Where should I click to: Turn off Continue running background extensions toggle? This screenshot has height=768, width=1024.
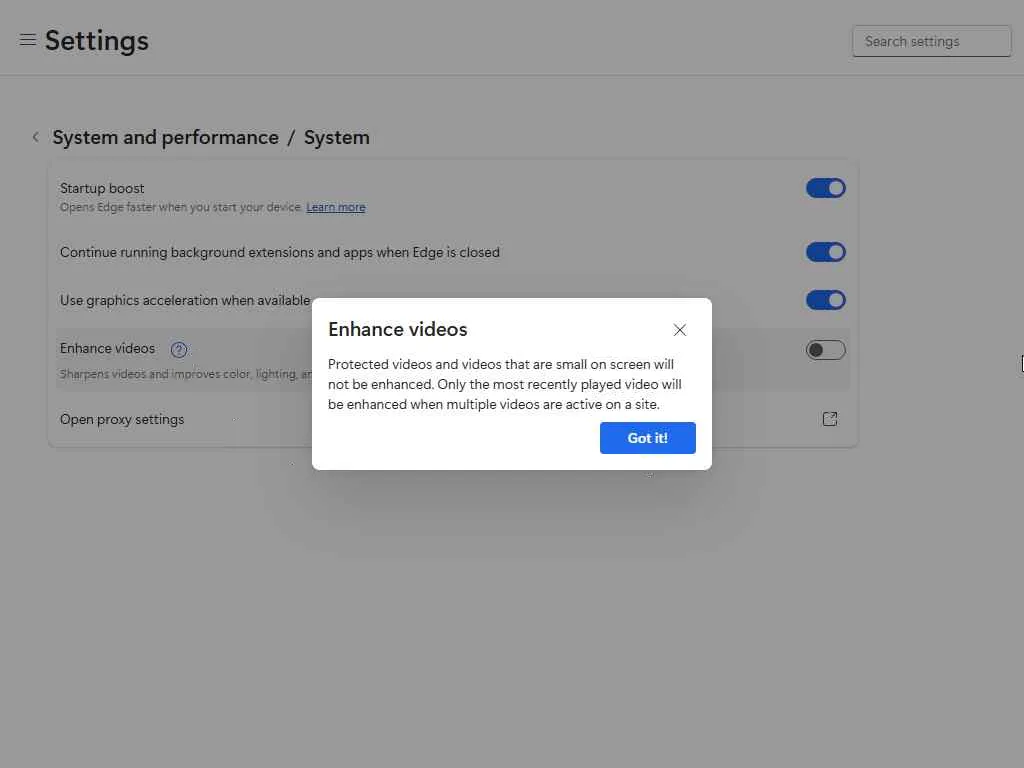[x=825, y=252]
